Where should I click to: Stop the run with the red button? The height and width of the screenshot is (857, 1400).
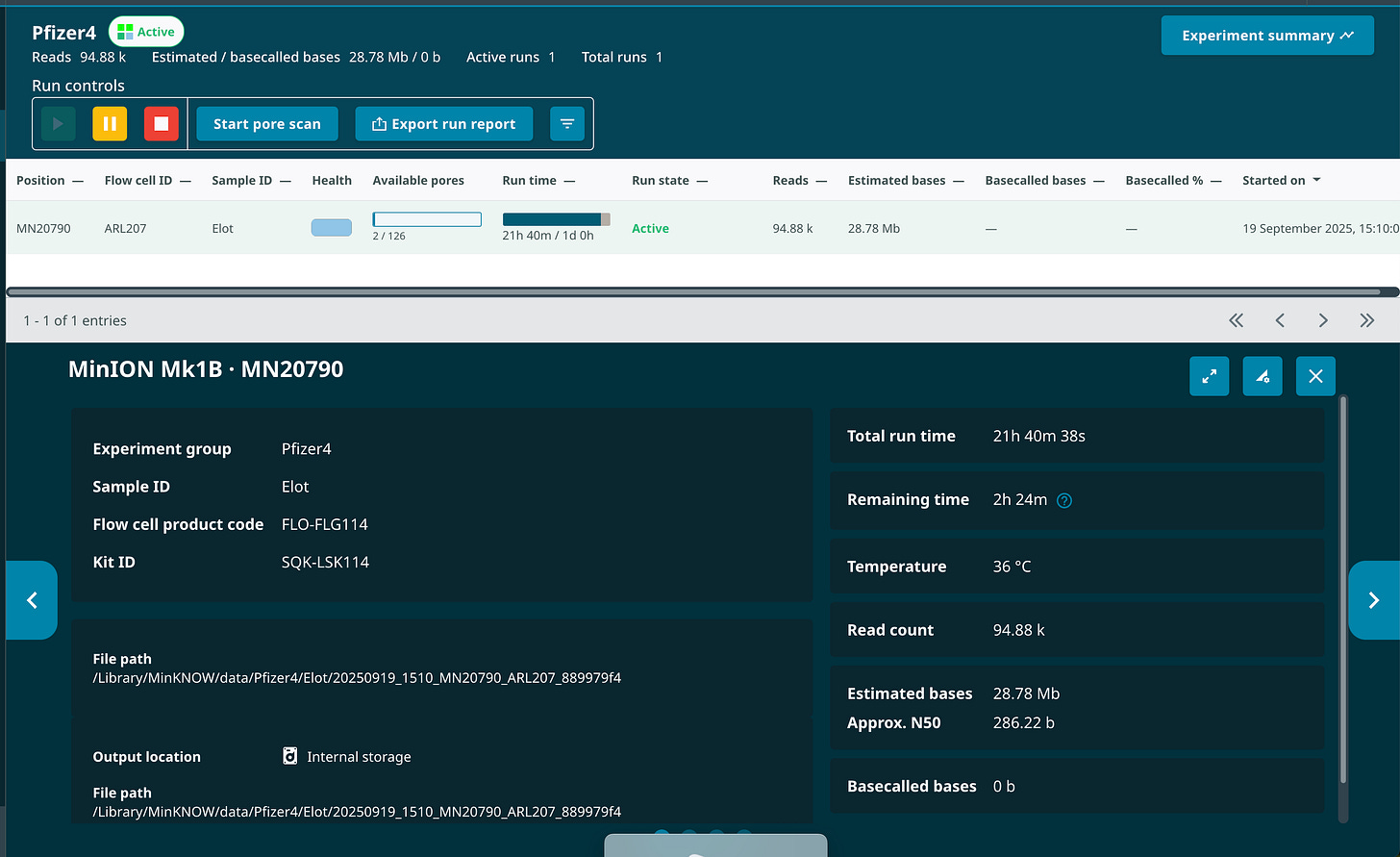tap(162, 124)
